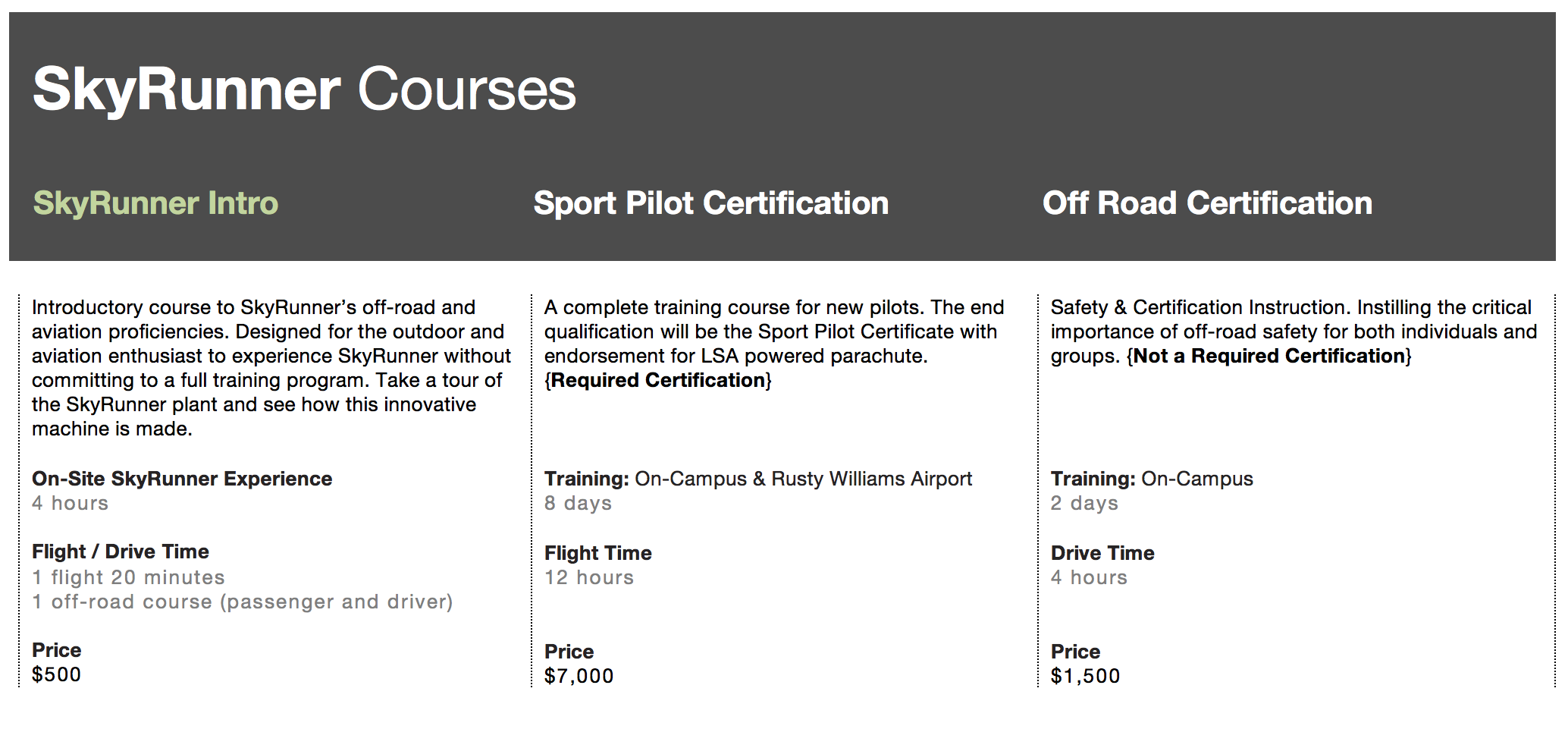The width and height of the screenshot is (1568, 748).
Task: Click the Required Certification bold note
Action: point(658,380)
